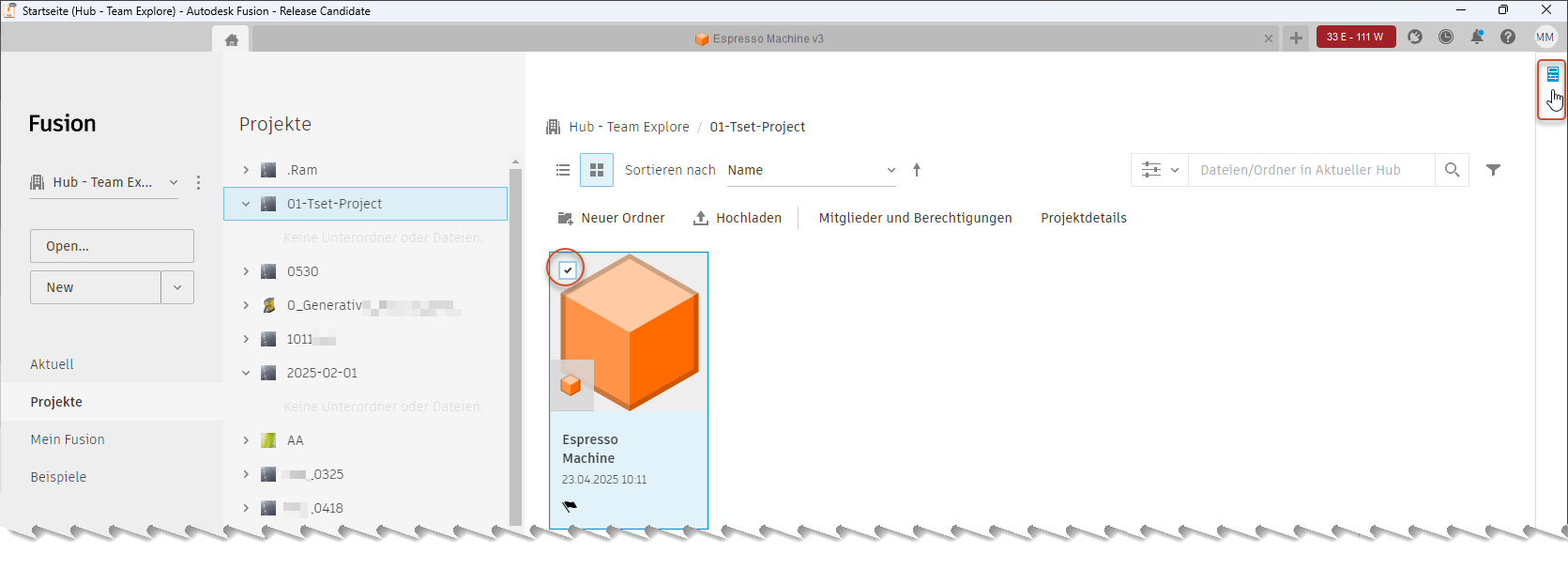1568x569 pixels.
Task: Click the milestone flag icon on card
Action: 570,506
